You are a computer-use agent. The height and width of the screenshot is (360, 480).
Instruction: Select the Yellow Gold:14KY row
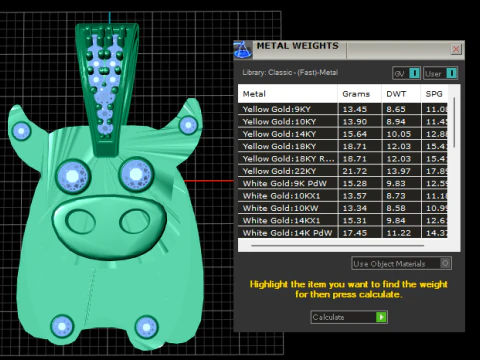343,134
